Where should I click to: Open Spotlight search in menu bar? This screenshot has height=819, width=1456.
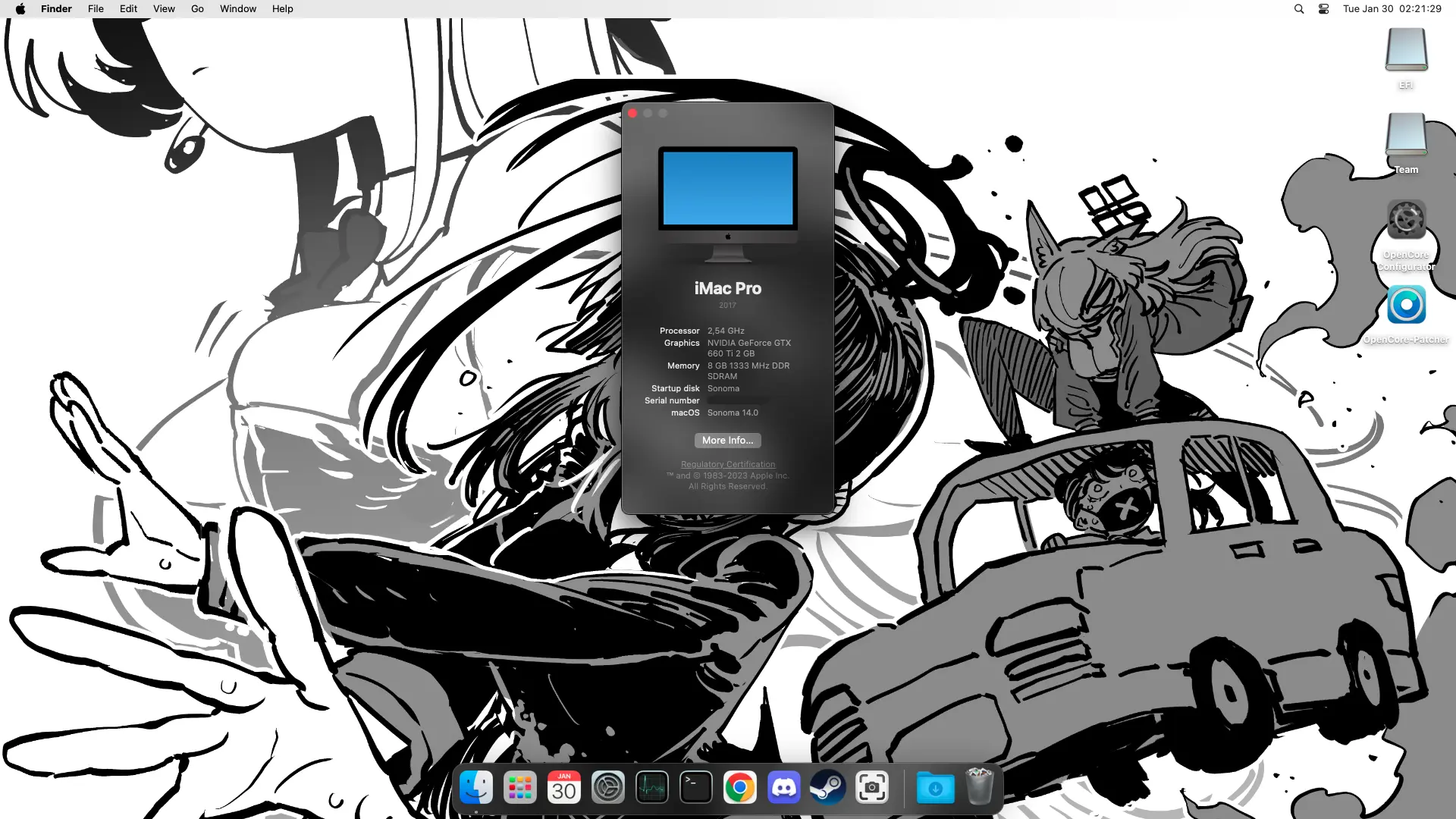point(1299,9)
